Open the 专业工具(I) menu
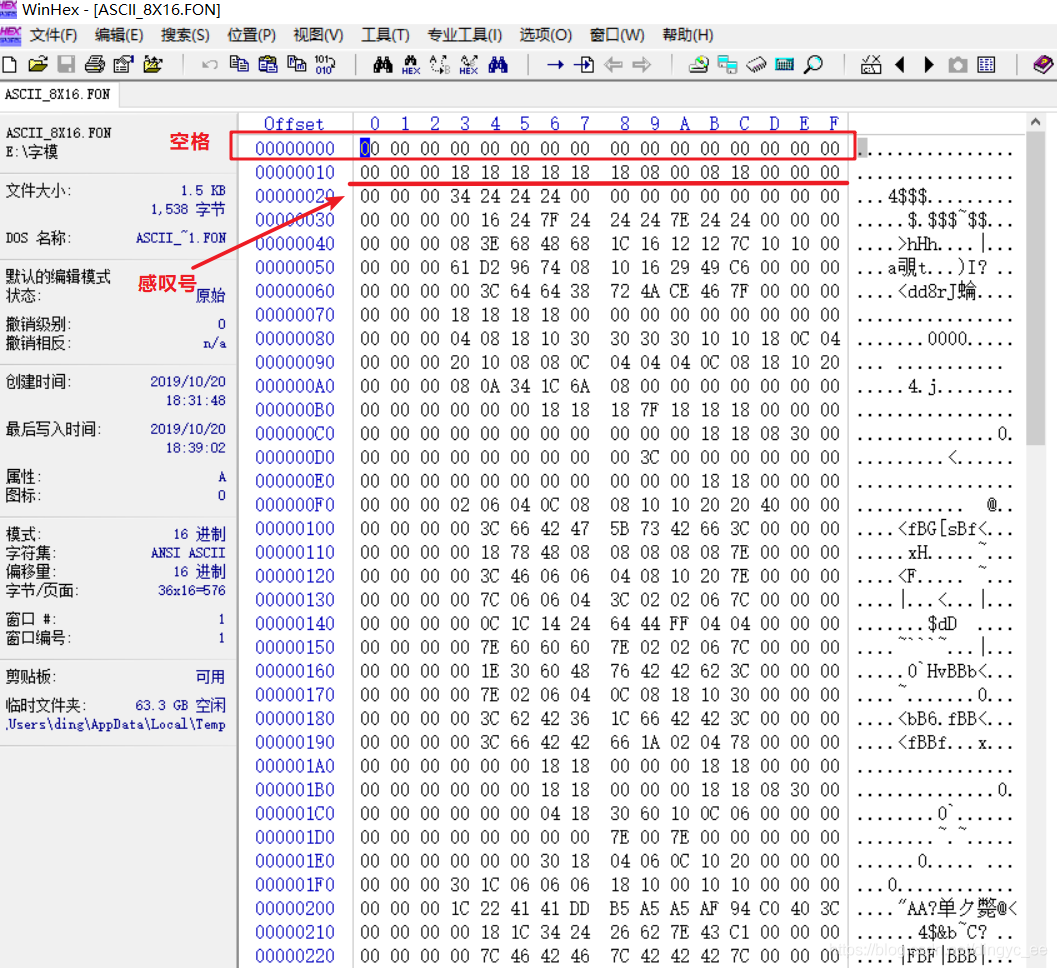The image size is (1057, 968). point(464,35)
